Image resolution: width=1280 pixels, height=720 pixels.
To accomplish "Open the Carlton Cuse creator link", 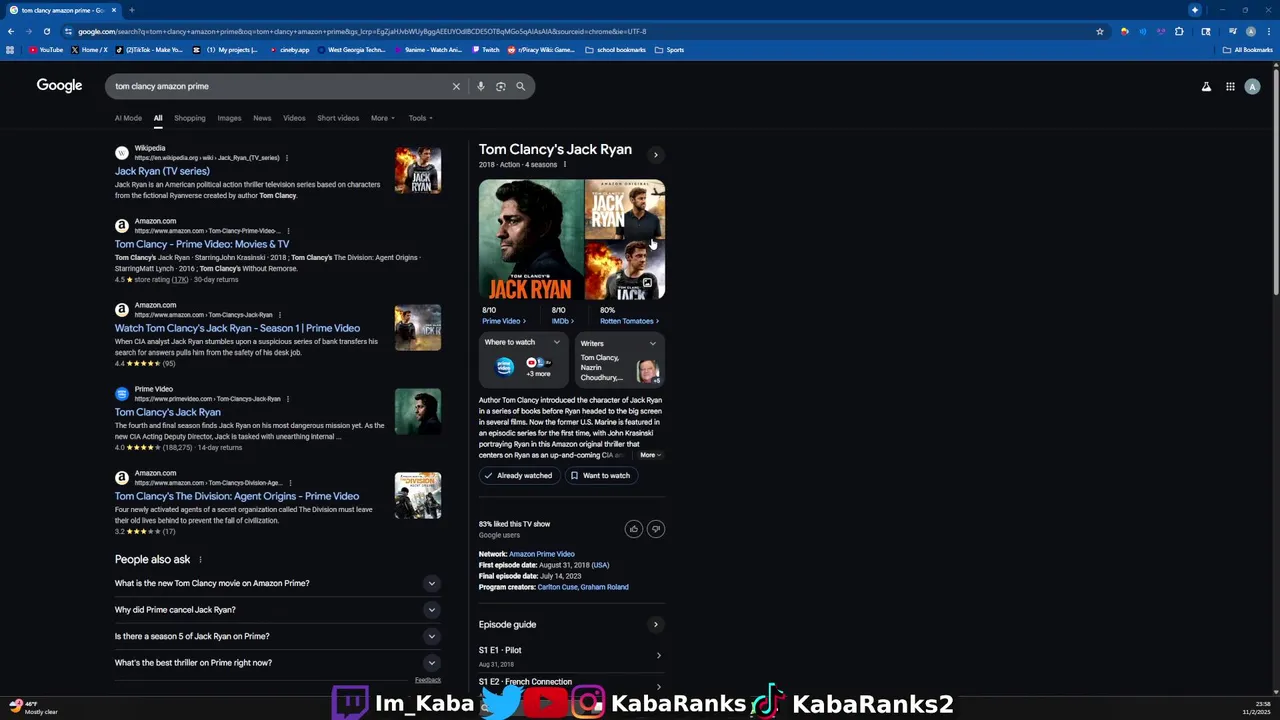I will pos(557,587).
